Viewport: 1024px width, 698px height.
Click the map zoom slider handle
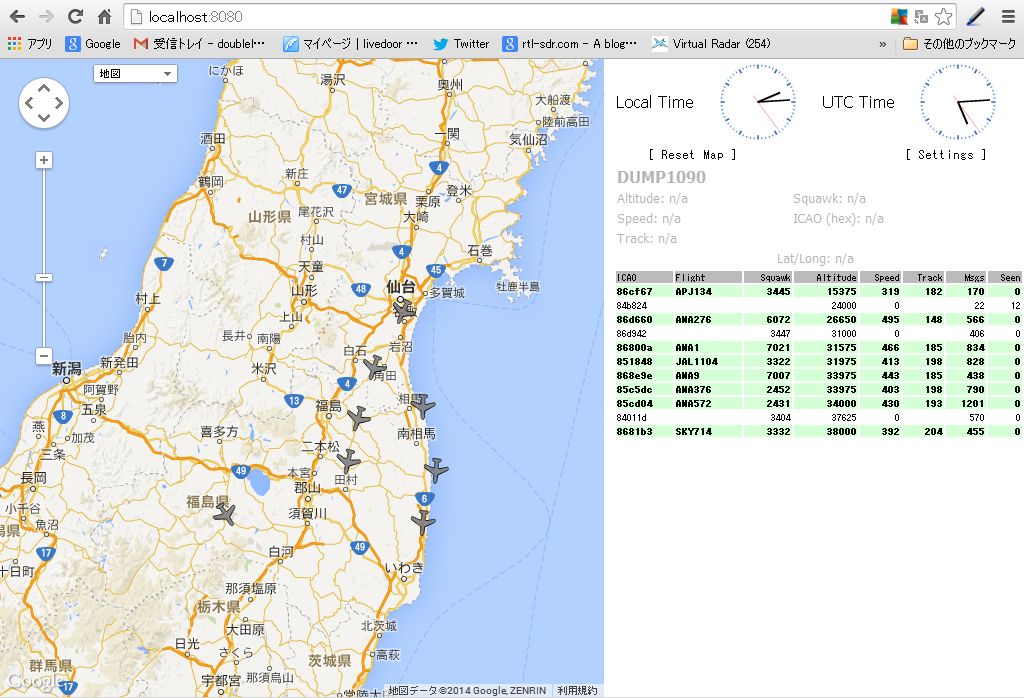pos(44,278)
